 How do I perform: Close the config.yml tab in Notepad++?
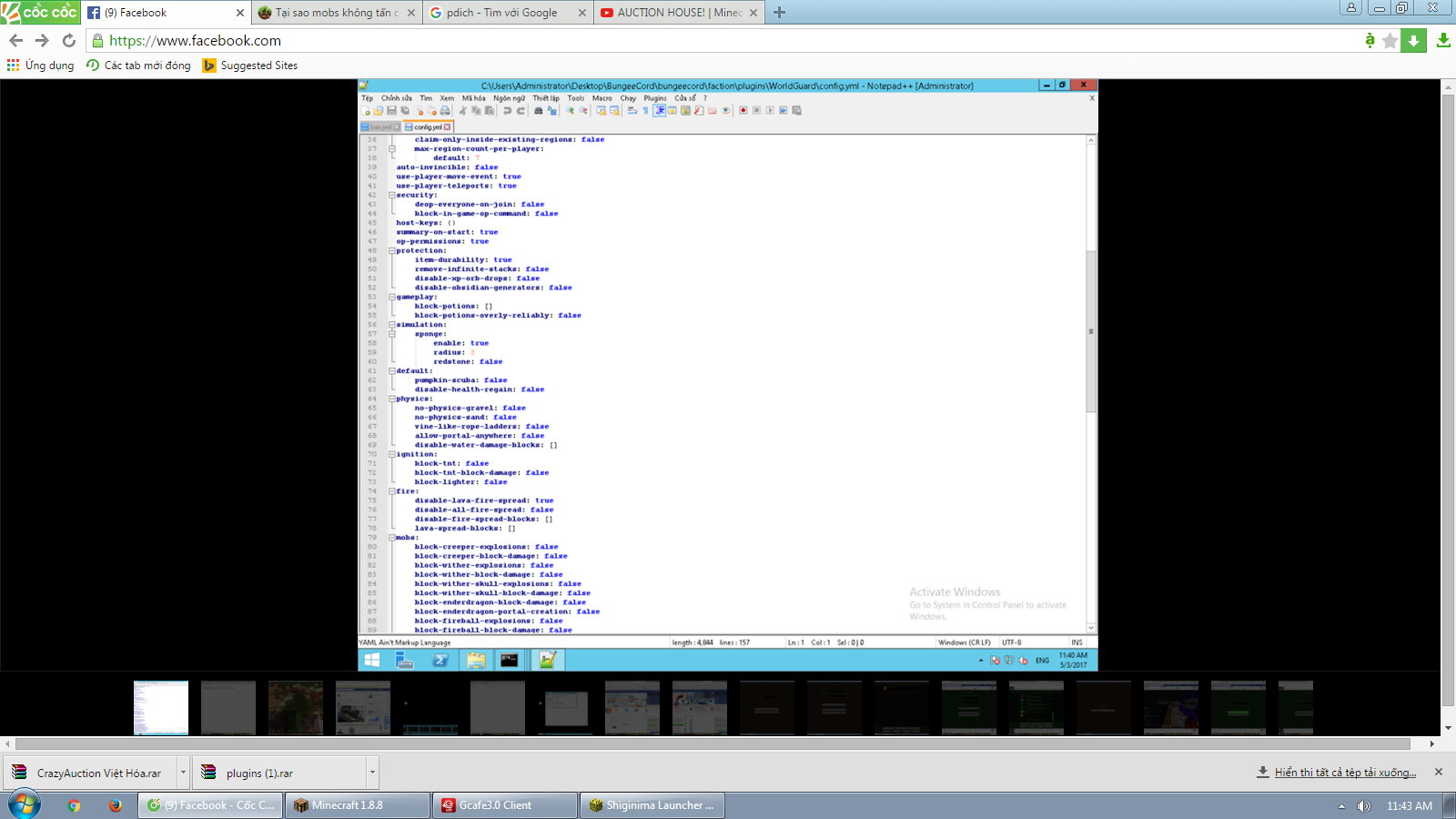click(x=447, y=127)
